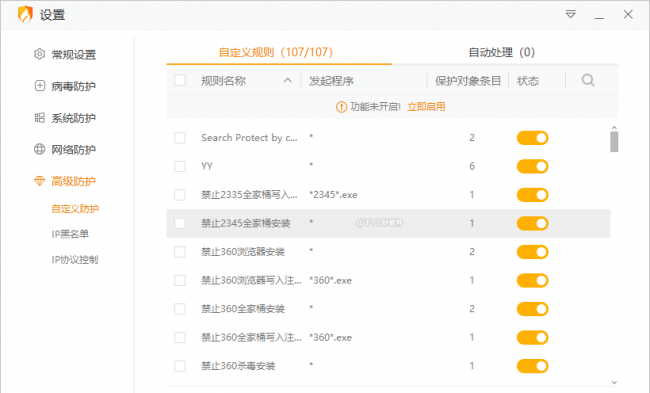Screen dimensions: 650x393
Task: Check the 禁止360全家桶安装 rule checkbox
Action: coord(180,309)
